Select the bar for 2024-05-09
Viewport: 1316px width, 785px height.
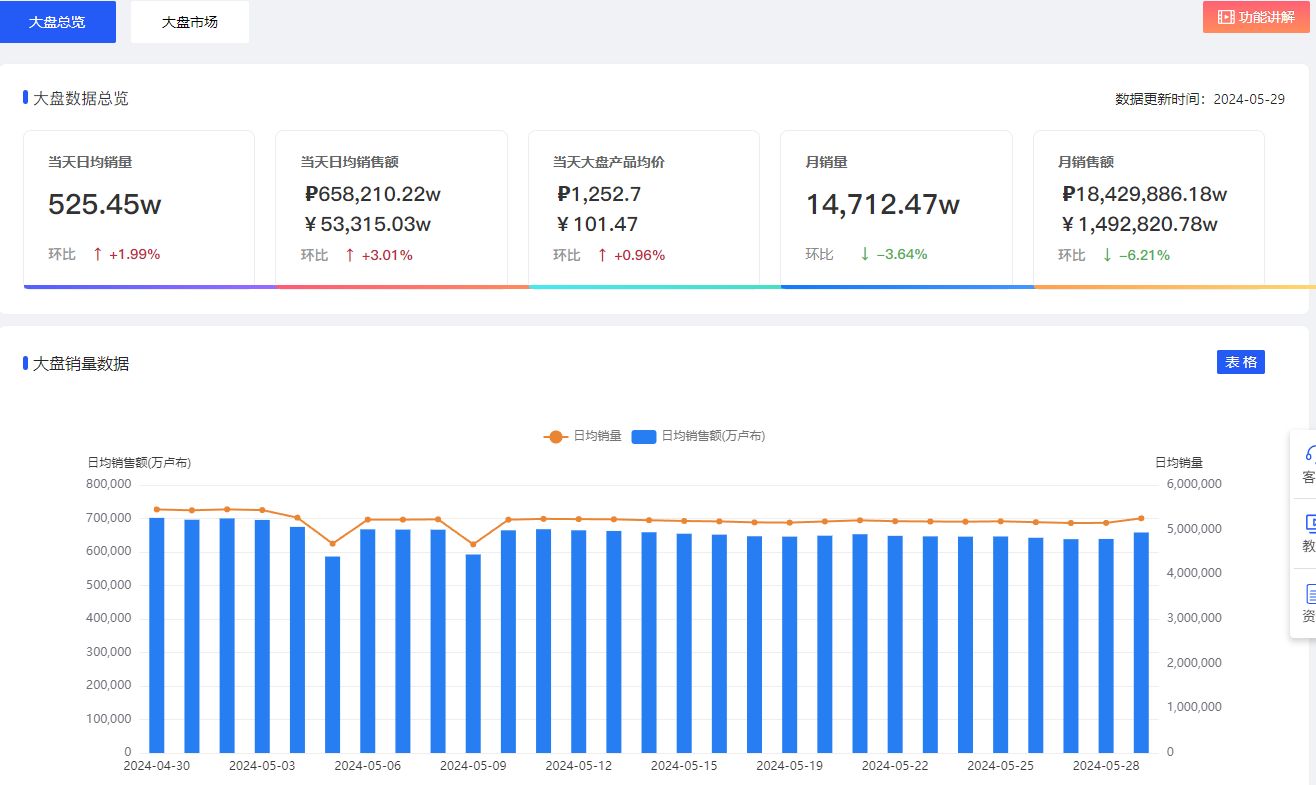pyautogui.click(x=473, y=653)
